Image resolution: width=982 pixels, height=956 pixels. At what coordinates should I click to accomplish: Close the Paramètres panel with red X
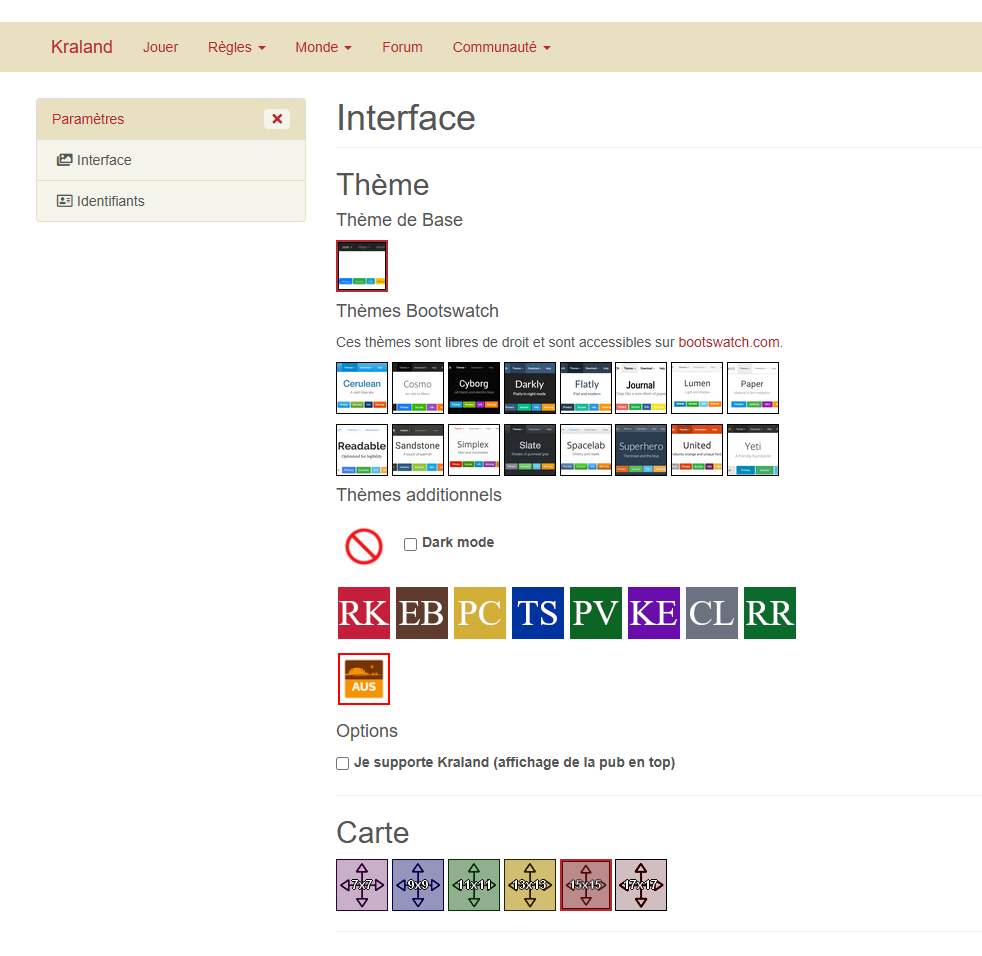pyautogui.click(x=277, y=119)
